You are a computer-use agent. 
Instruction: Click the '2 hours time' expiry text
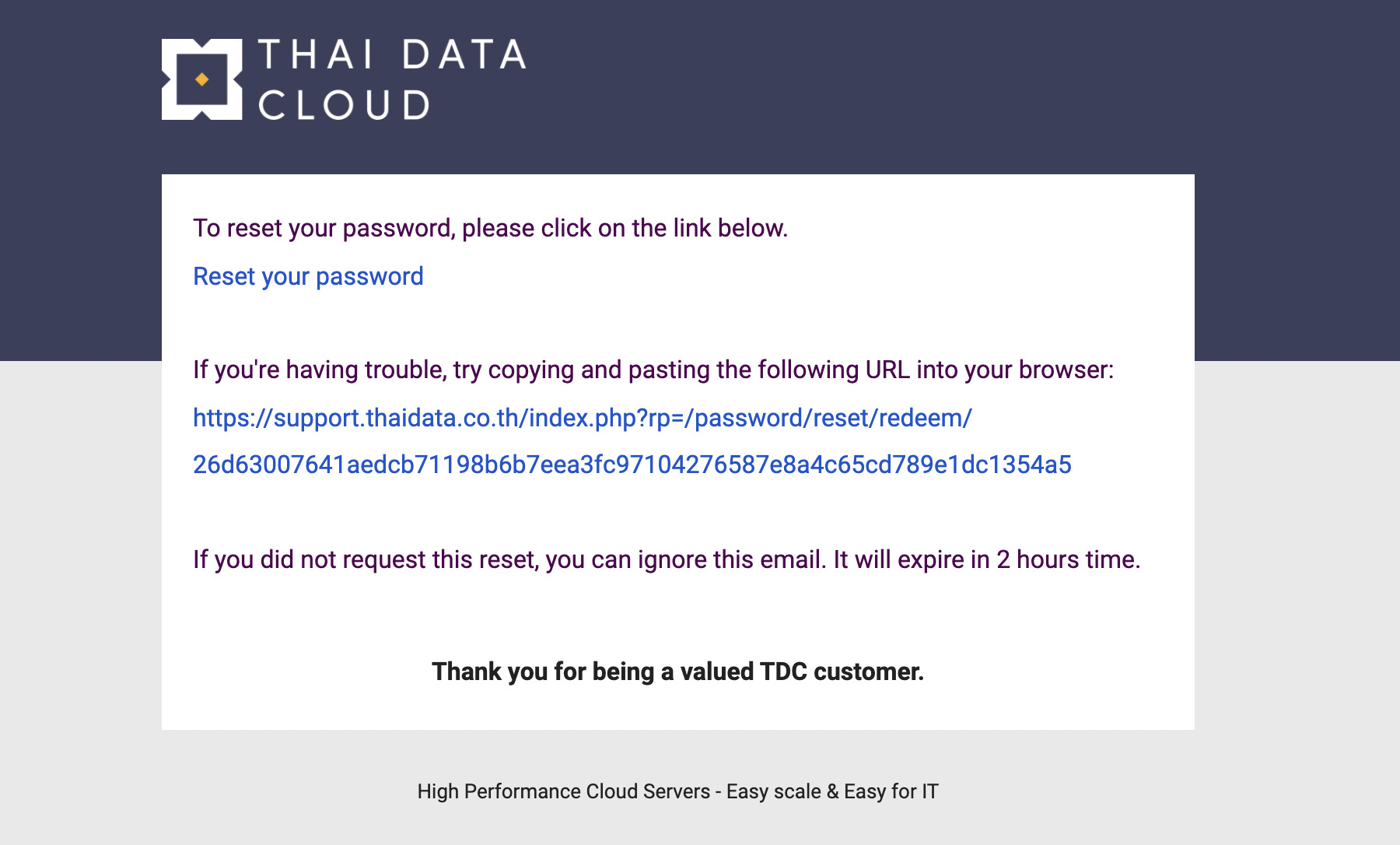coord(1068,559)
